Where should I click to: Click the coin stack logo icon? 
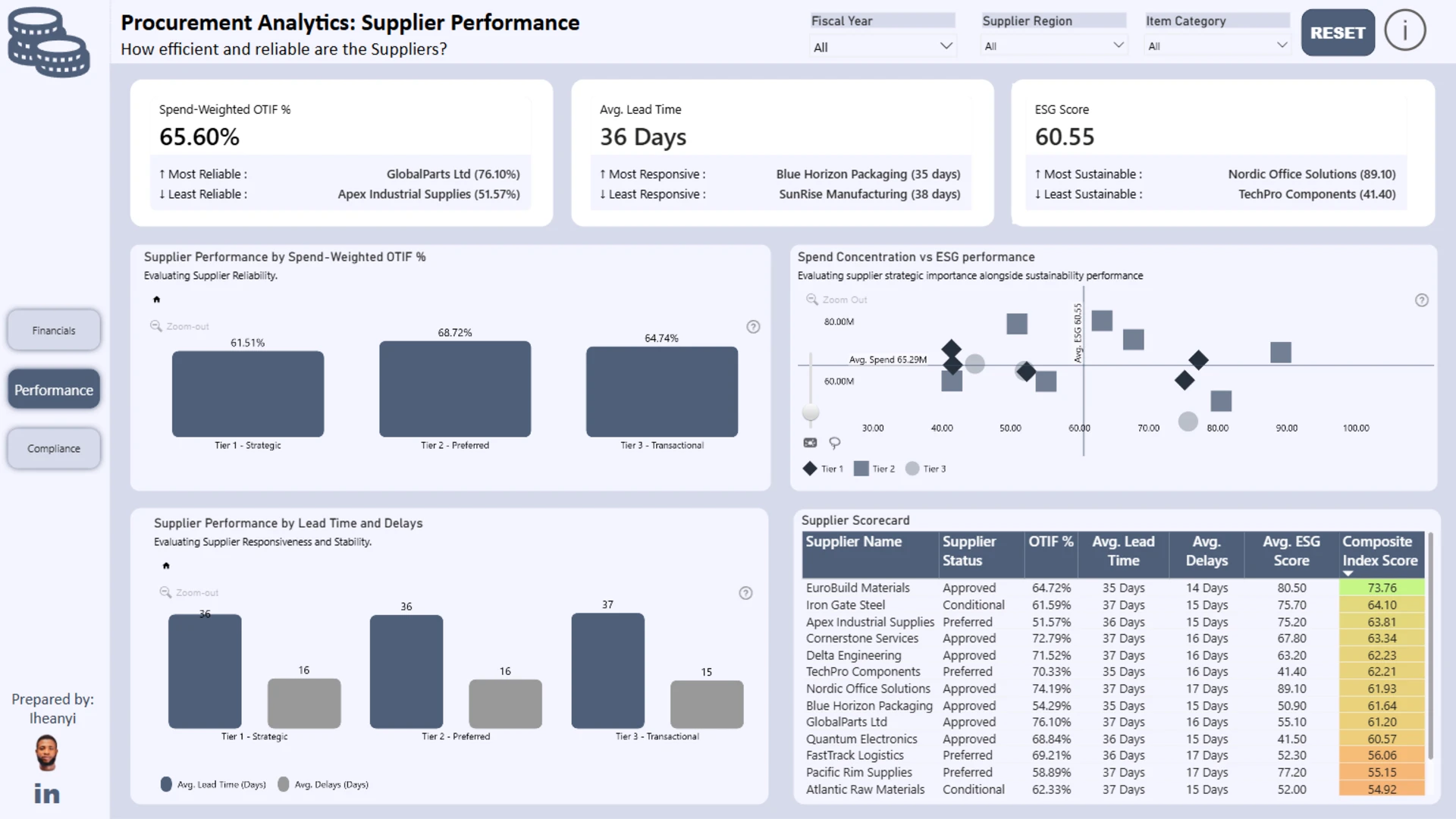tap(49, 42)
